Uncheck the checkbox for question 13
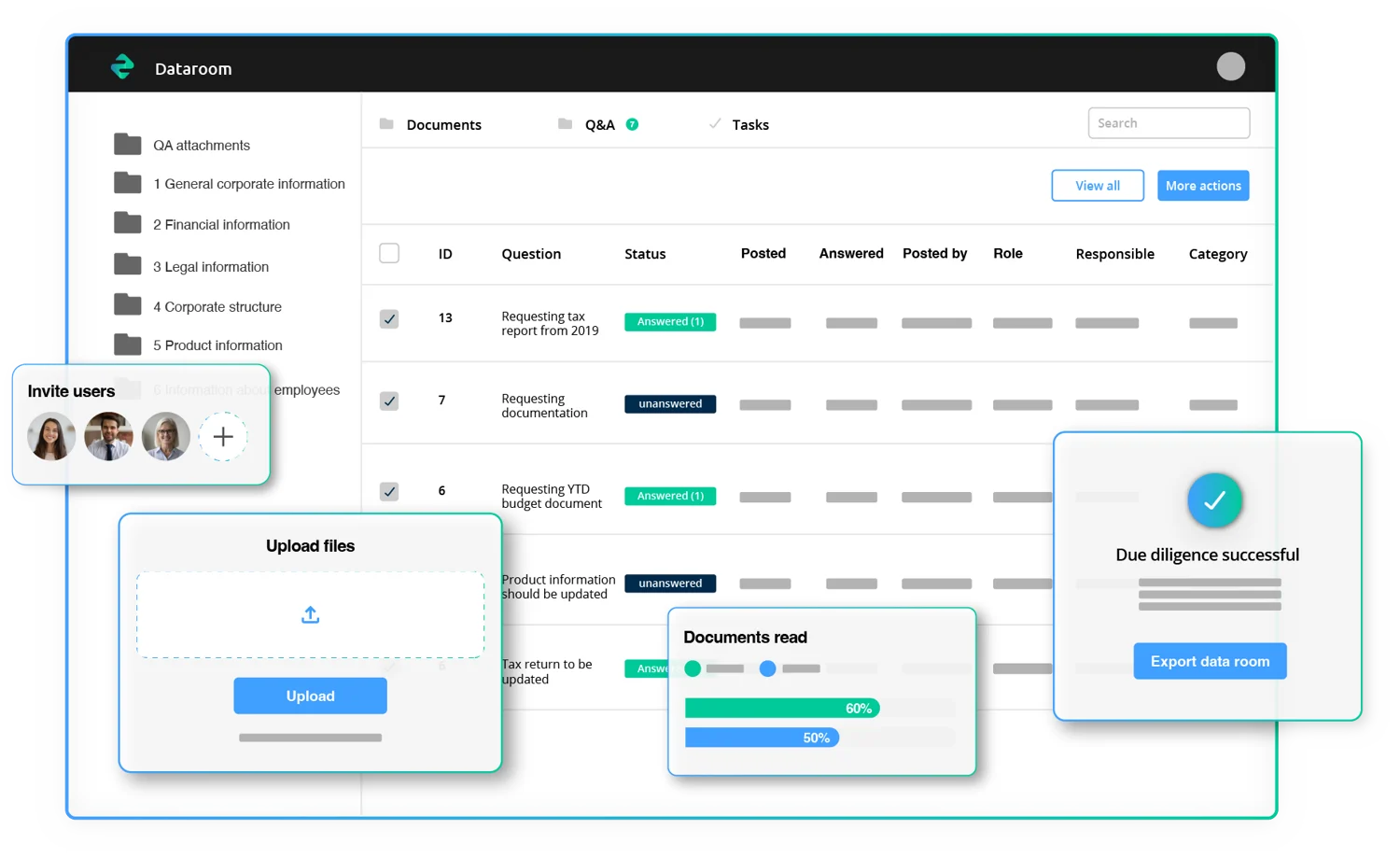The height and width of the screenshot is (858, 1400). pos(389,319)
